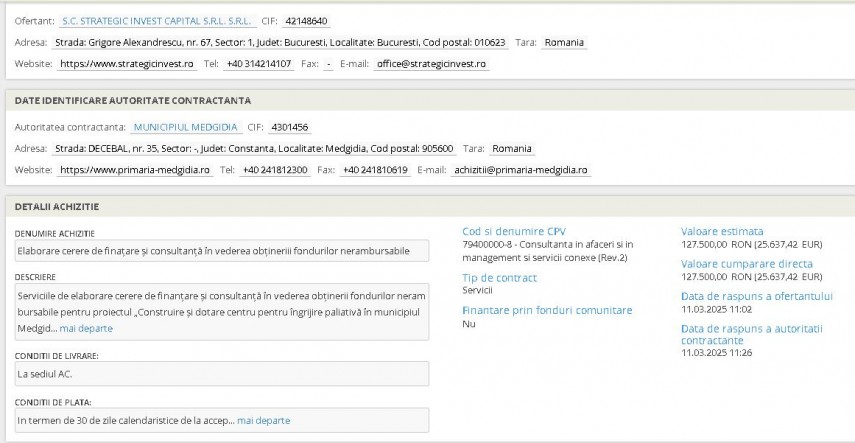Viewport: 855px width, 443px height.
Task: Click the authority fax number field
Action: [x=375, y=170]
